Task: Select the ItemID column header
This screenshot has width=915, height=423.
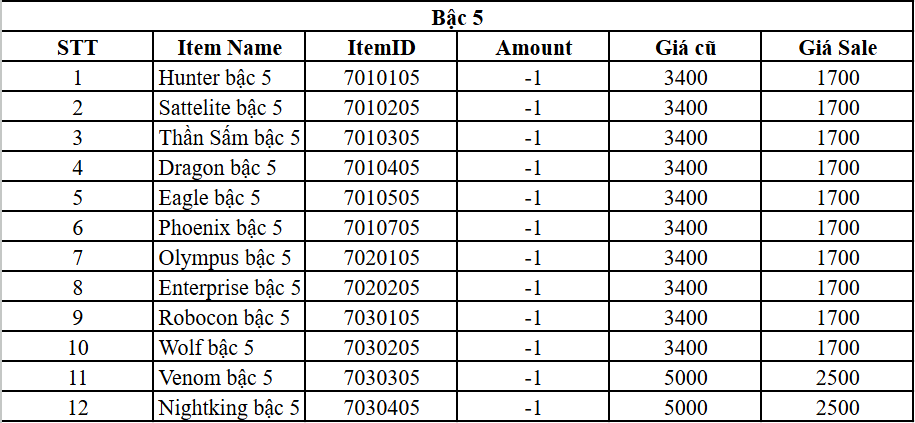Action: coord(381,47)
